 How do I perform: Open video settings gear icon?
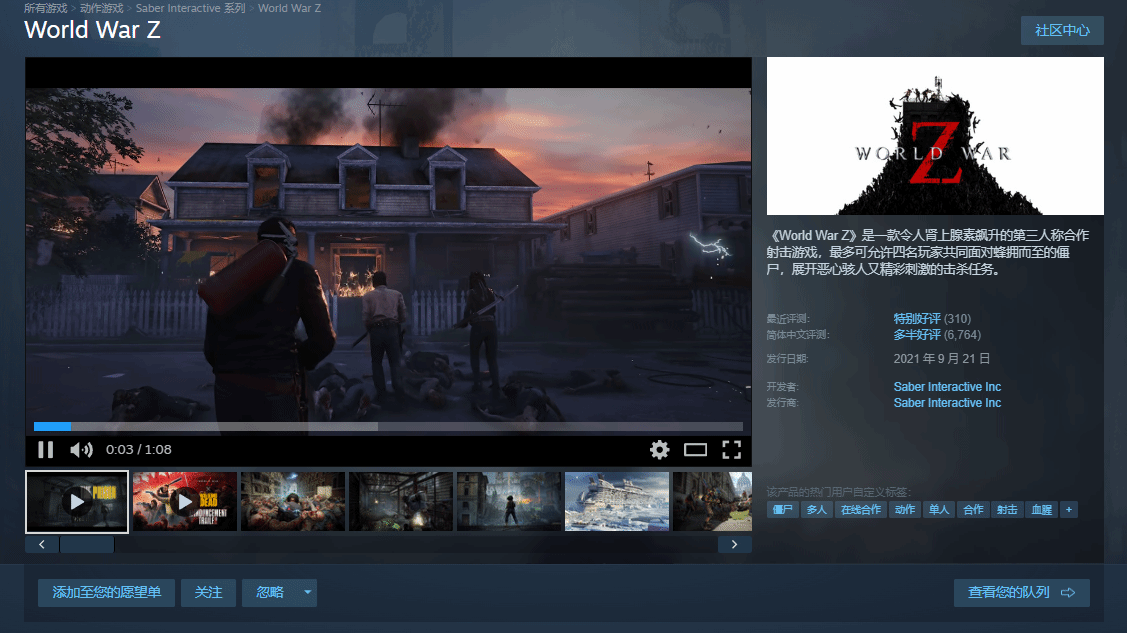tap(659, 450)
